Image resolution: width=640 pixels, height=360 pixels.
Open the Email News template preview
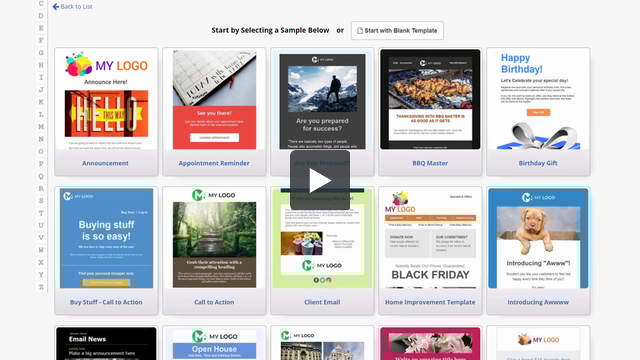tap(106, 343)
